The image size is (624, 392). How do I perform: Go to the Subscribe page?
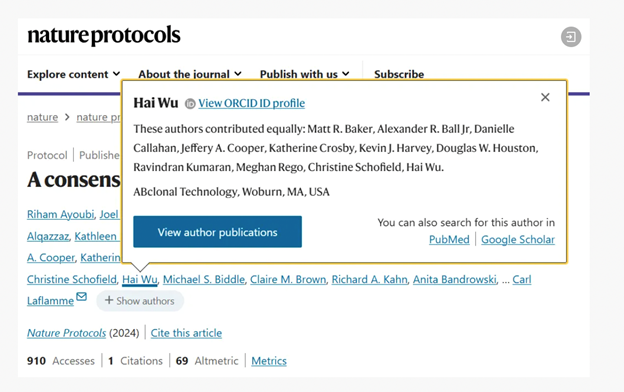[x=399, y=74]
